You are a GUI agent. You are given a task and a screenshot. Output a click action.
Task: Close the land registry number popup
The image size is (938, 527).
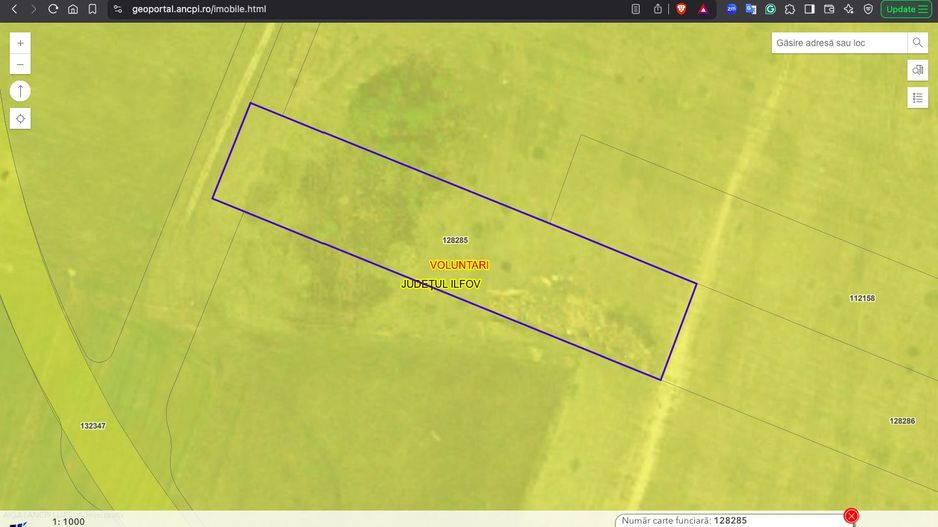[851, 516]
